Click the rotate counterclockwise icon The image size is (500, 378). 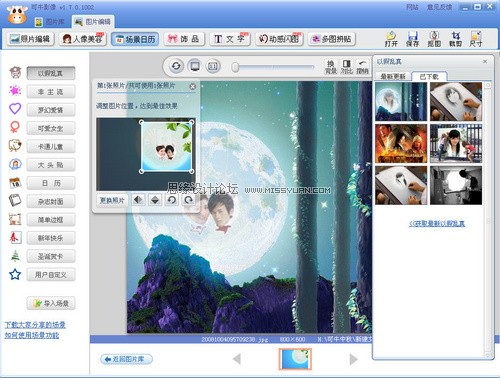pos(172,200)
